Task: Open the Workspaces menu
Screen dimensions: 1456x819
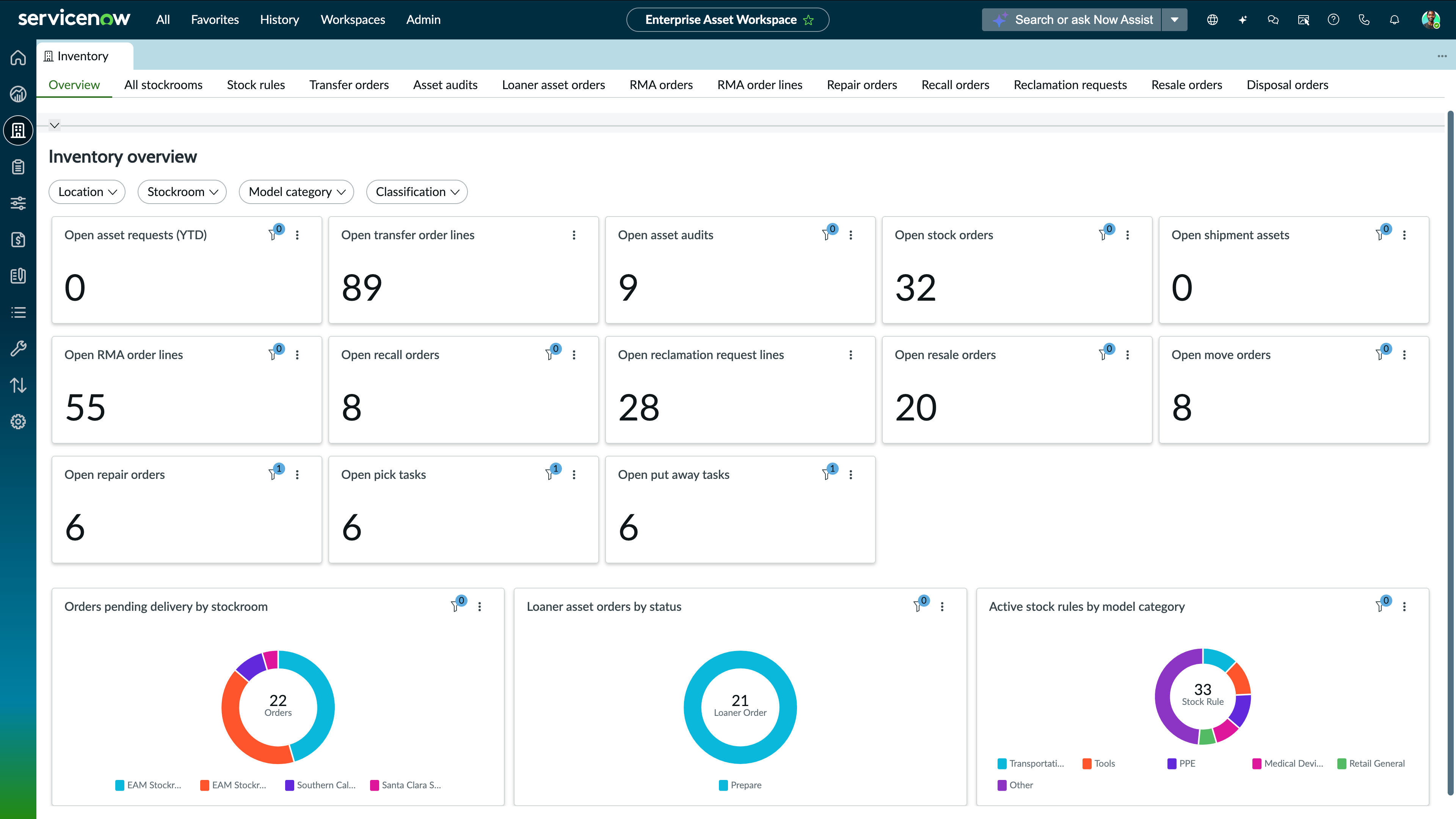Action: (353, 20)
